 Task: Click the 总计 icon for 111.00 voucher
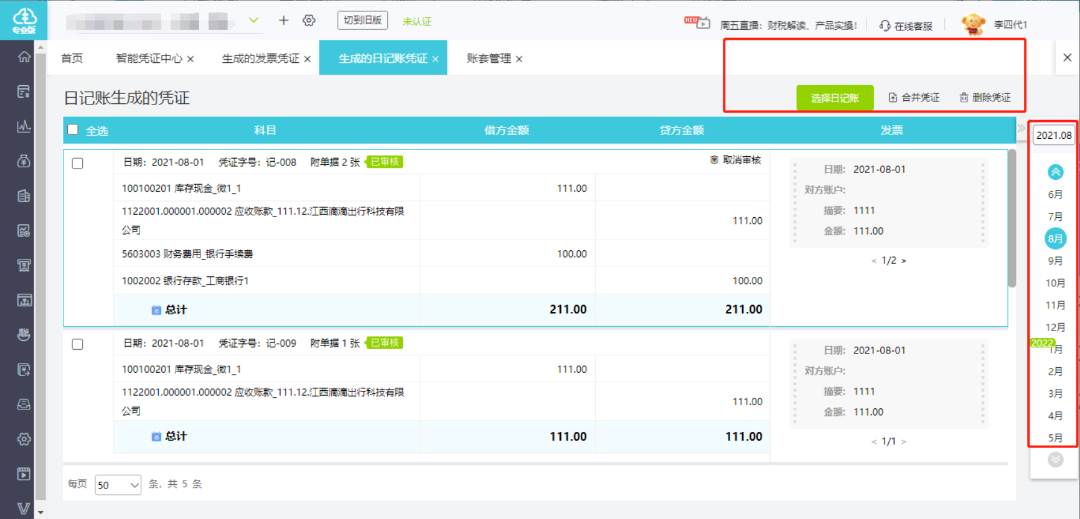tap(156, 436)
